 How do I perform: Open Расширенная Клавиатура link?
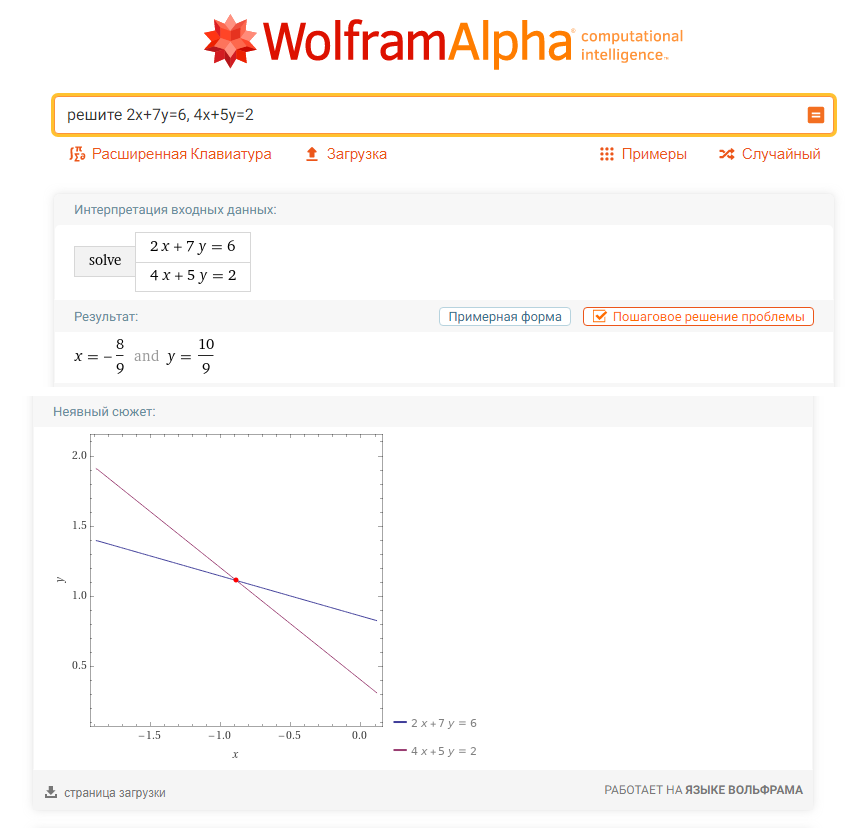point(181,154)
